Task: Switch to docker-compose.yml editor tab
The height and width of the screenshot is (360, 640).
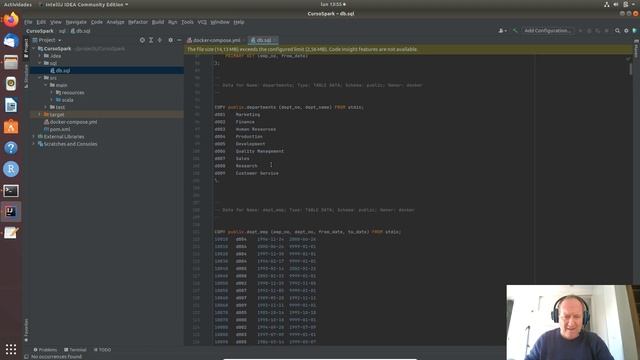Action: coord(213,40)
